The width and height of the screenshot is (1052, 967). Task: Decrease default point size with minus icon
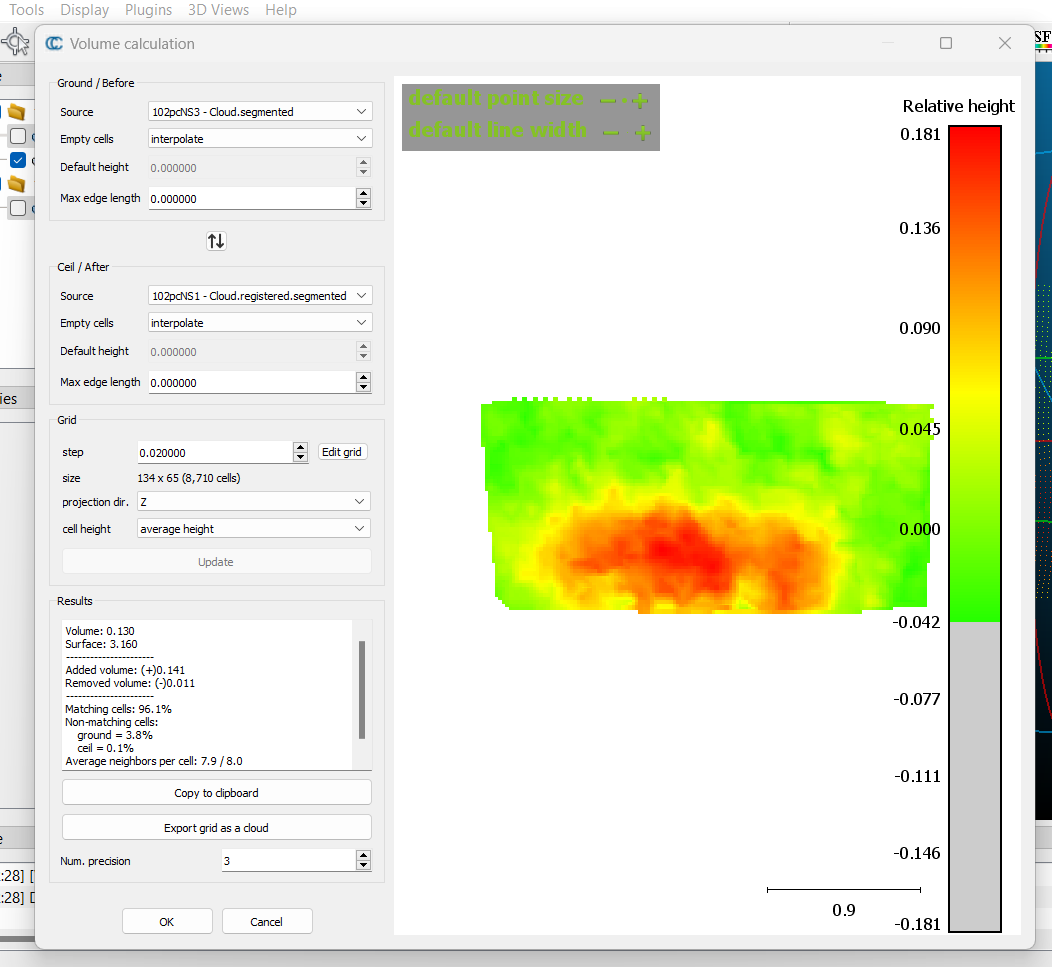point(607,100)
